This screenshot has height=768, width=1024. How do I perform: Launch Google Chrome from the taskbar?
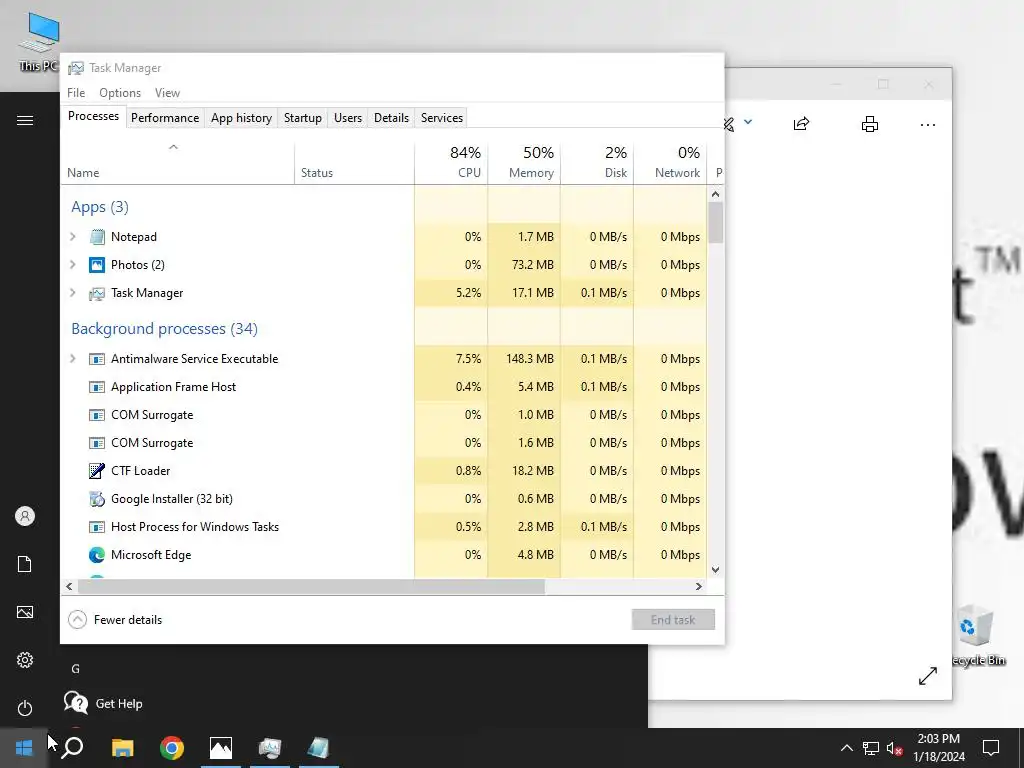172,748
